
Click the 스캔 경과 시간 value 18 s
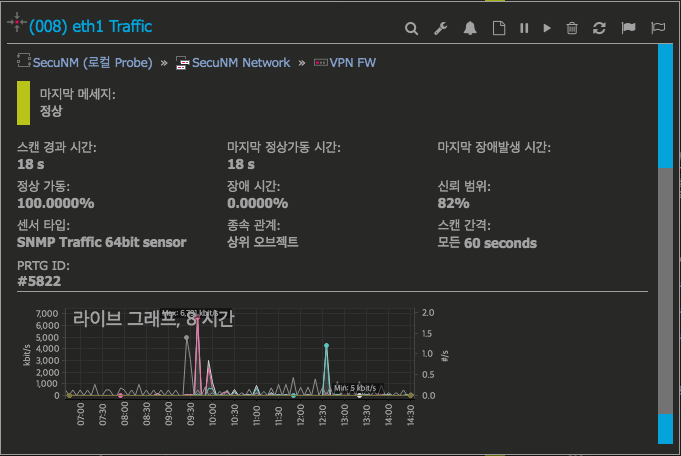[x=31, y=164]
